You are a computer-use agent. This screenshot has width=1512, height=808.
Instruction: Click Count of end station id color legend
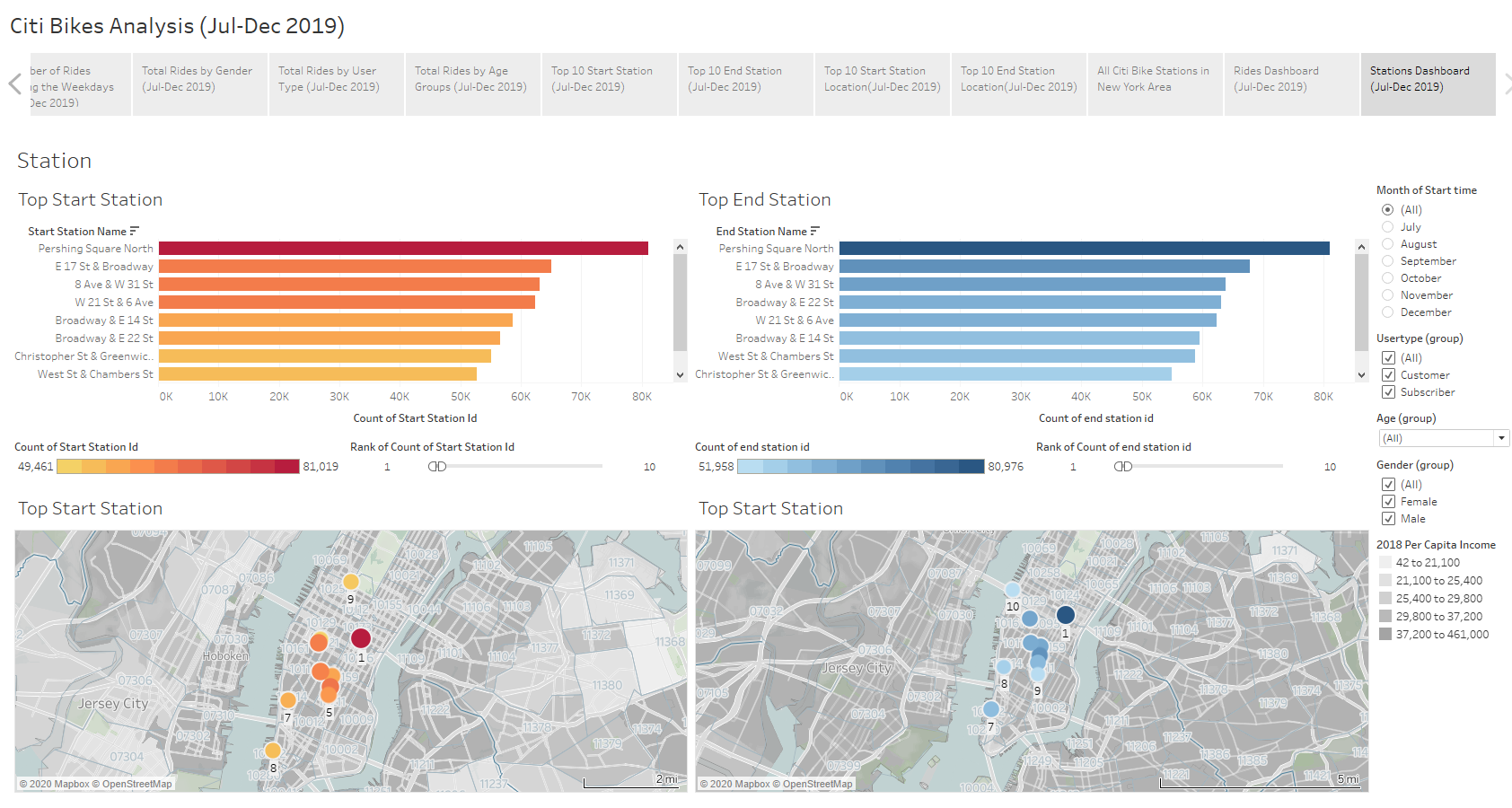[861, 466]
